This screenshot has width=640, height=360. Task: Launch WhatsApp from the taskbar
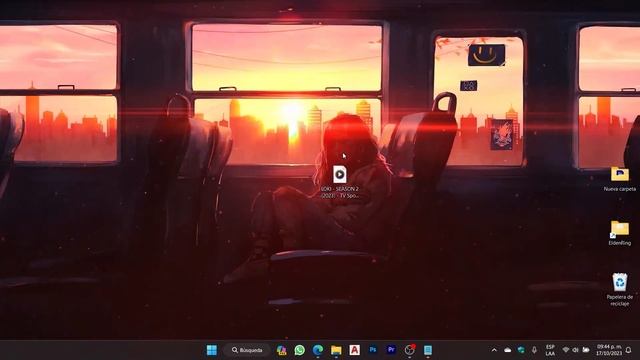(300, 350)
